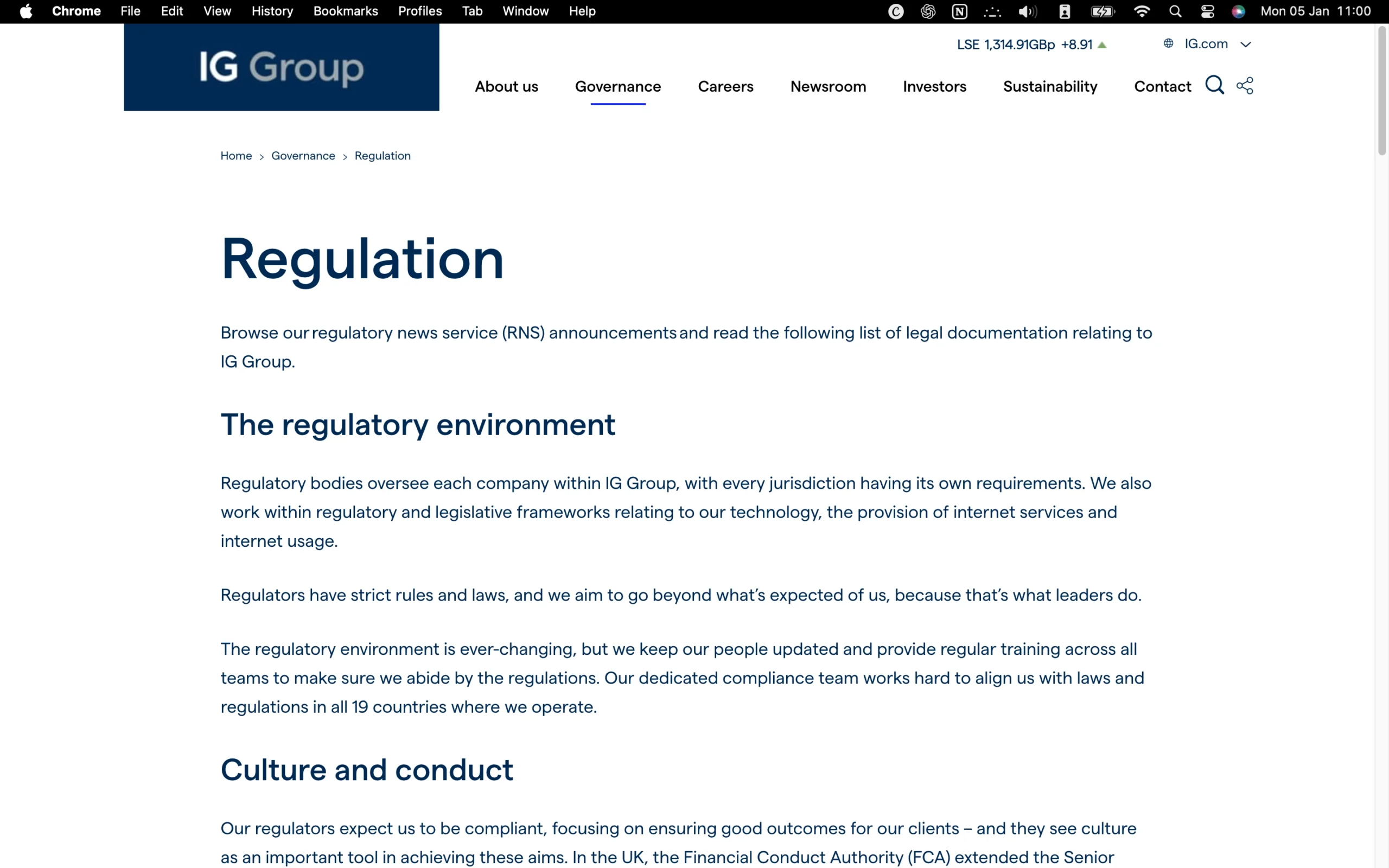Open the Governance navigation tab
This screenshot has height=868, width=1389.
(x=617, y=86)
